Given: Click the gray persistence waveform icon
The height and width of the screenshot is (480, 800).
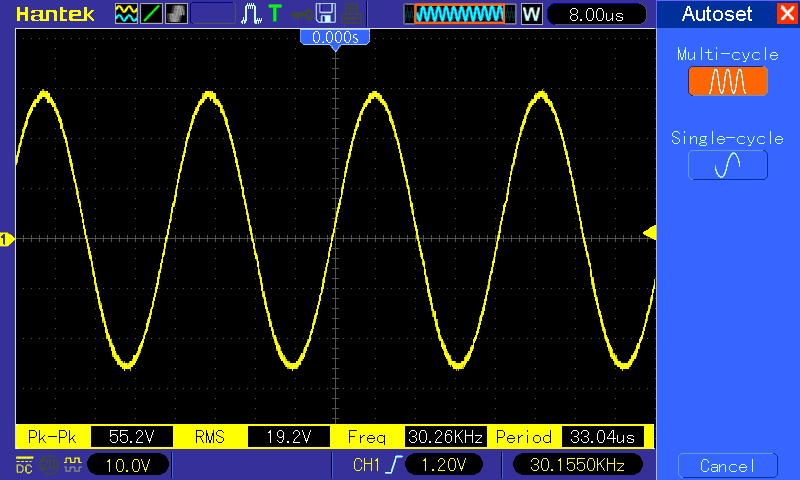Looking at the screenshot, I should point(177,14).
